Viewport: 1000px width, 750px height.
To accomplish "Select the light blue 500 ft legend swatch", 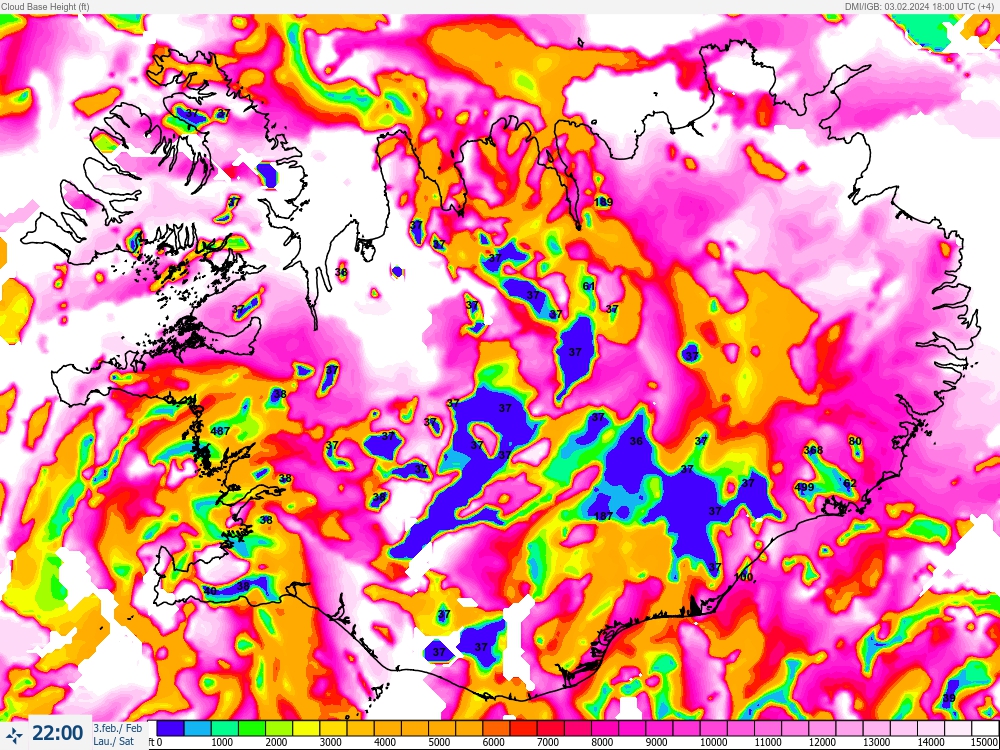I will coord(198,728).
